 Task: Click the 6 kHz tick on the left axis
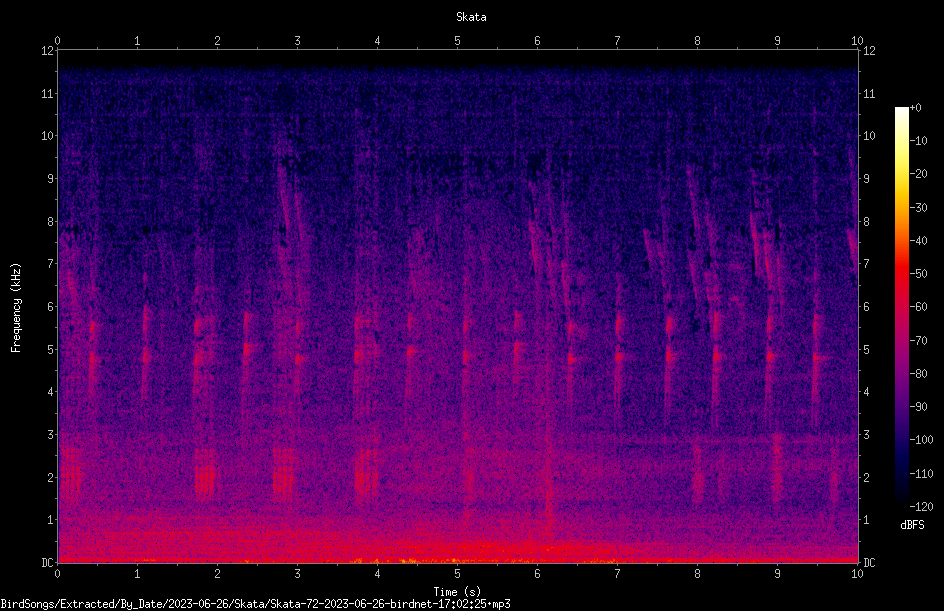pyautogui.click(x=51, y=306)
